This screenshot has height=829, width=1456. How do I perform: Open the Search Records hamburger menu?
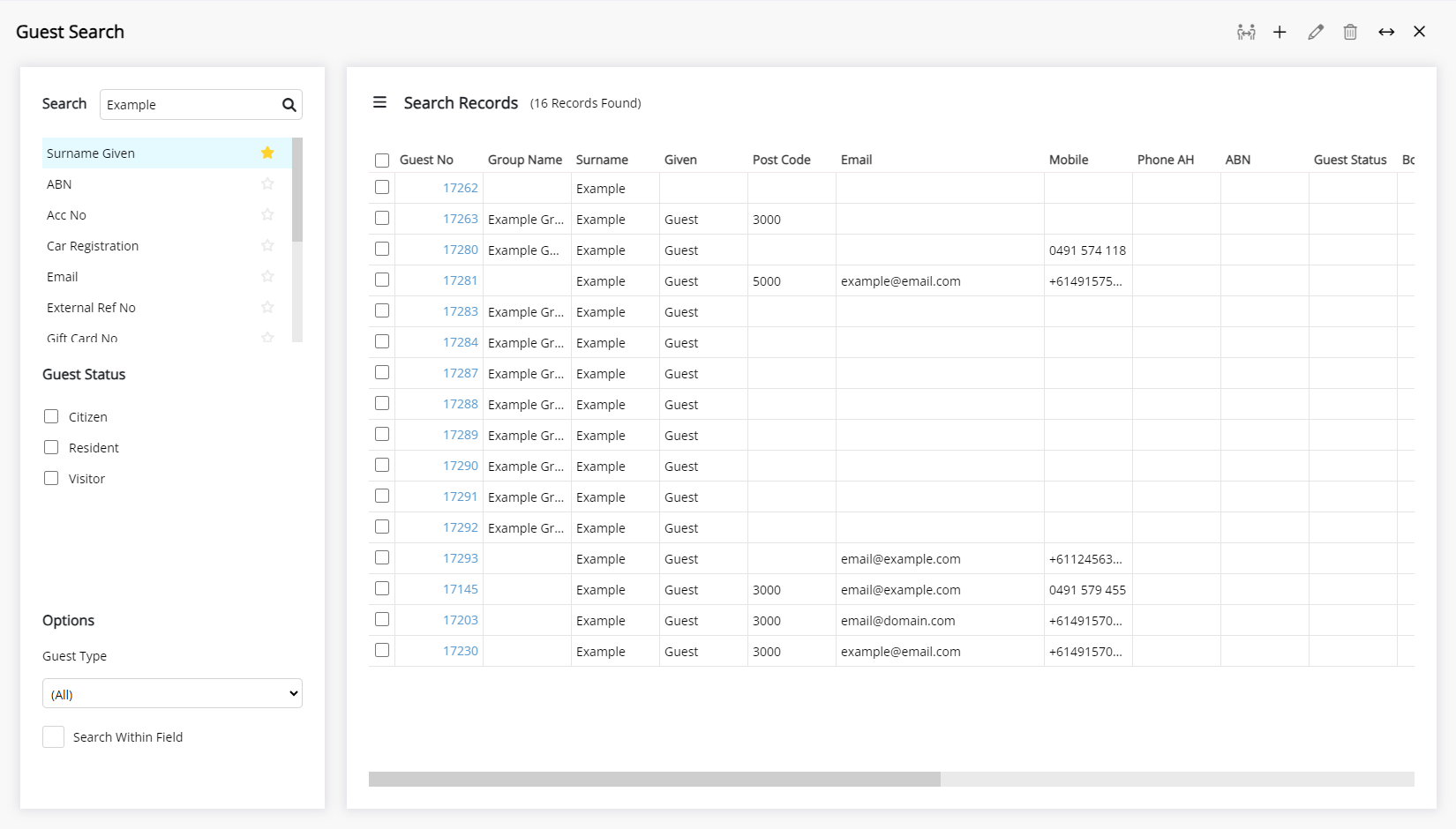point(379,102)
